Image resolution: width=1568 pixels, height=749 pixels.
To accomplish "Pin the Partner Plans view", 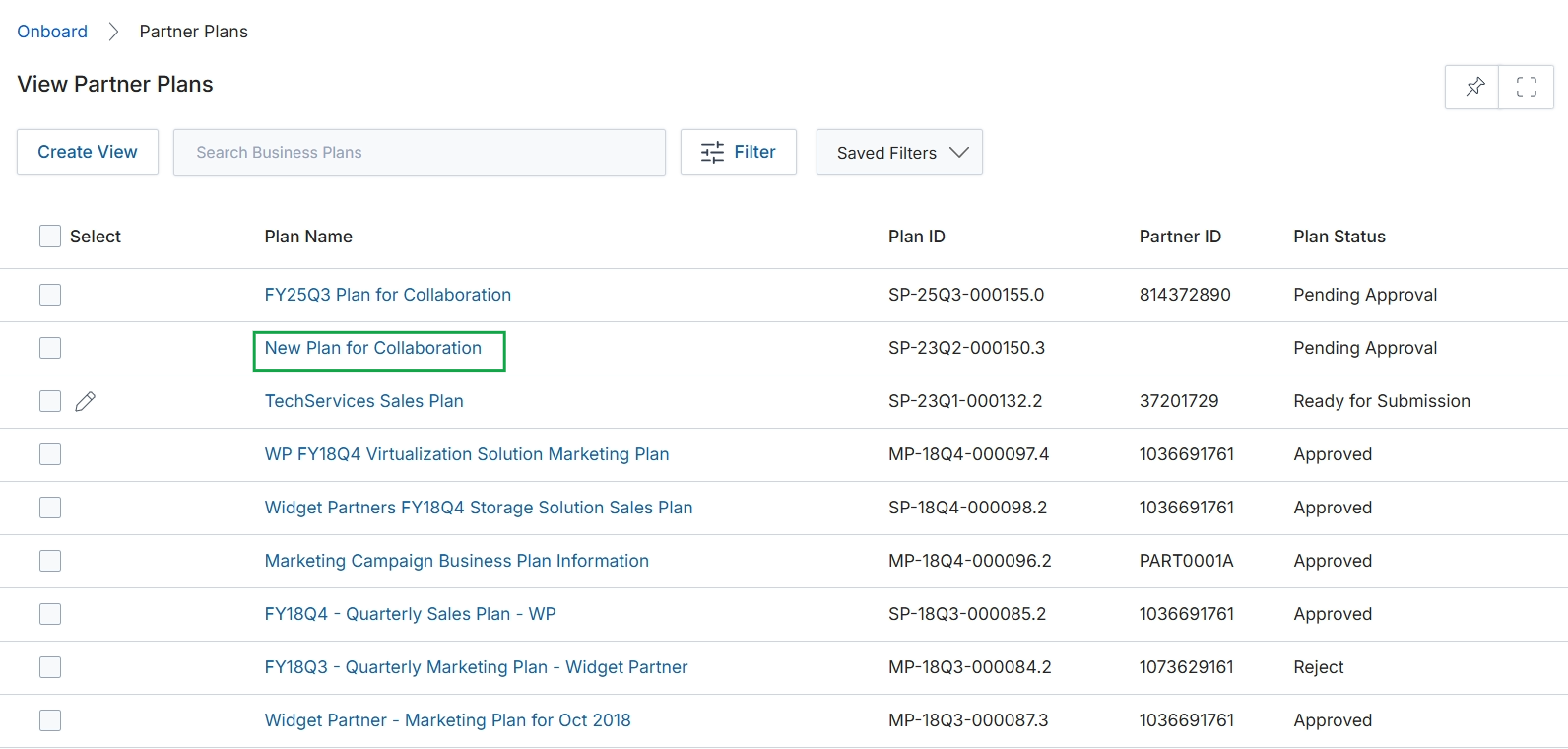I will (x=1473, y=87).
